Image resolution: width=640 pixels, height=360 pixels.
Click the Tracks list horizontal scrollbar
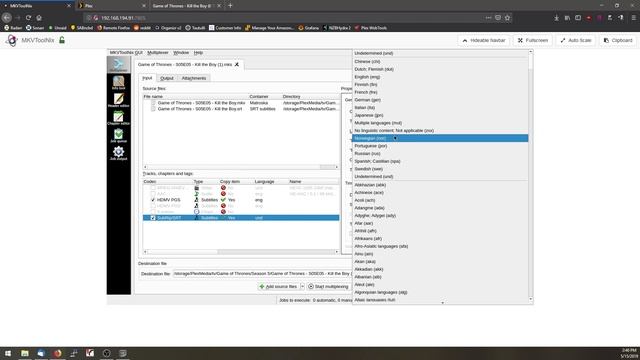tap(241, 252)
